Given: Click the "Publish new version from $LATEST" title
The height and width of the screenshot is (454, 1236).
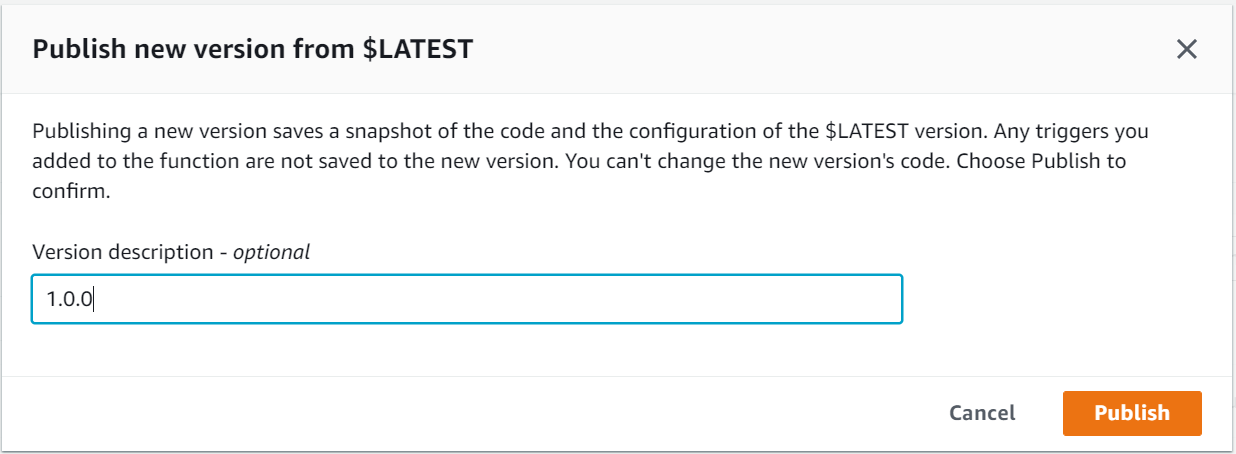Looking at the screenshot, I should click(252, 49).
